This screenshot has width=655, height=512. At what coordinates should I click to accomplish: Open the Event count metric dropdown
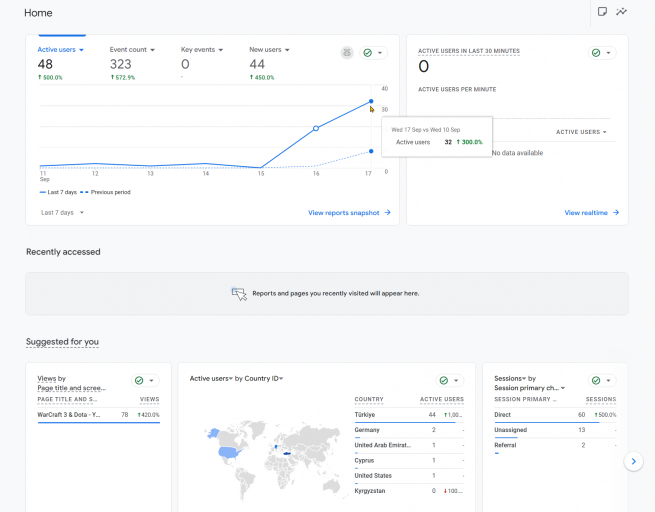132,50
